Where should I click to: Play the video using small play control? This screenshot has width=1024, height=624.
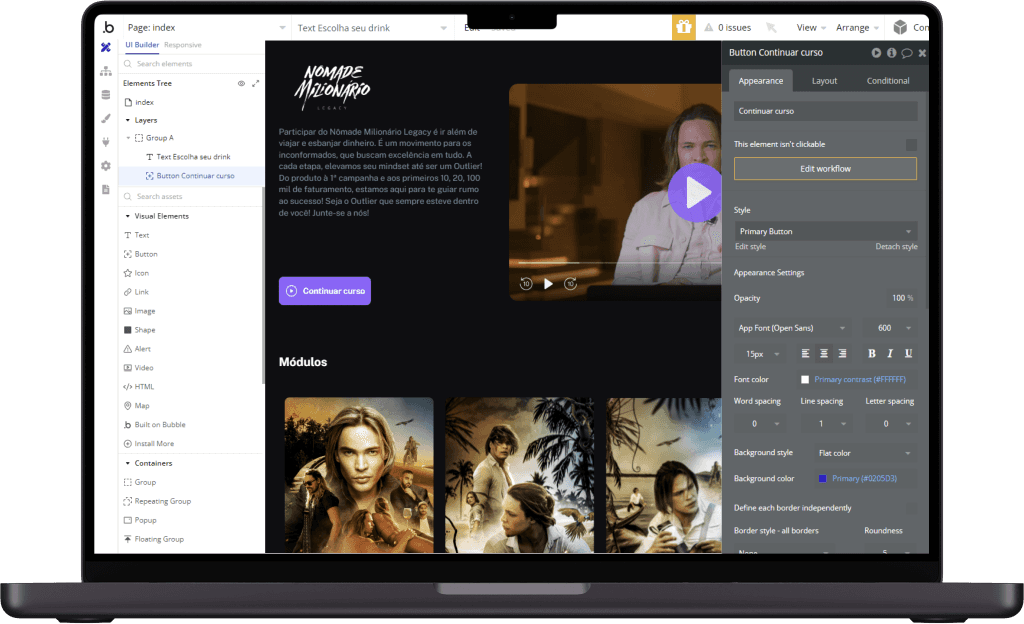[549, 283]
